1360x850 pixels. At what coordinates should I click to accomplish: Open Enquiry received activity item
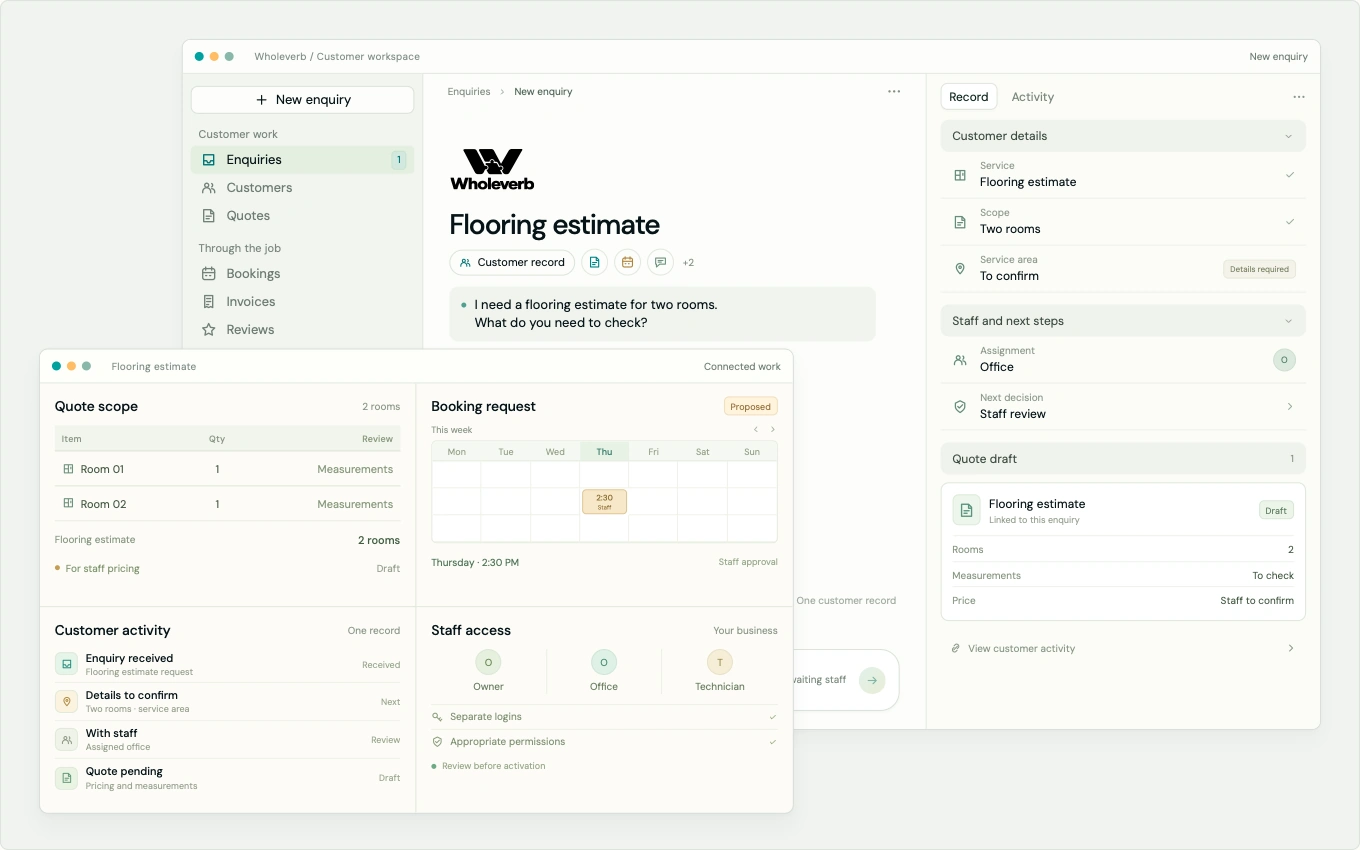coord(227,665)
